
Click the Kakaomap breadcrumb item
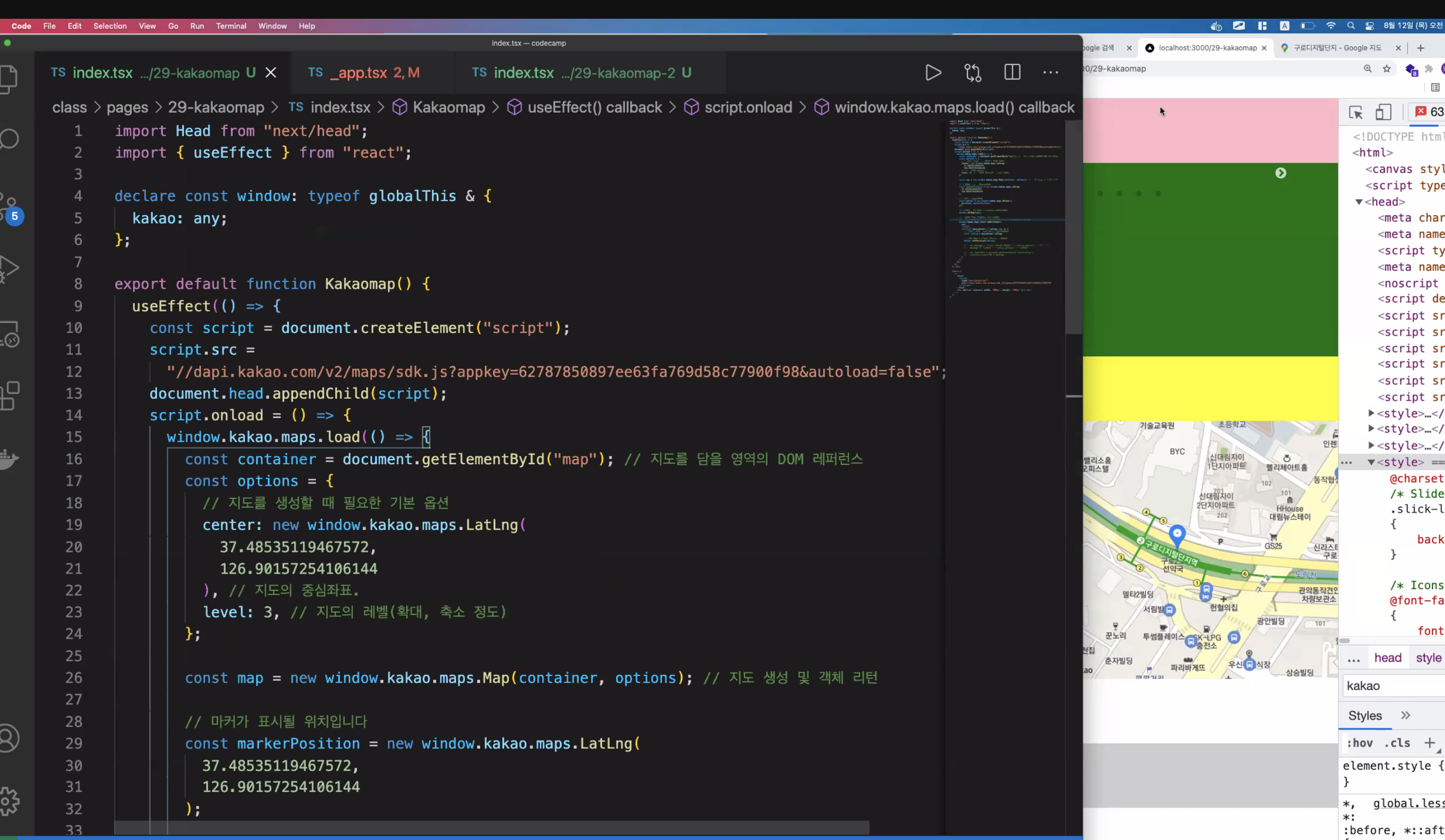[x=448, y=107]
